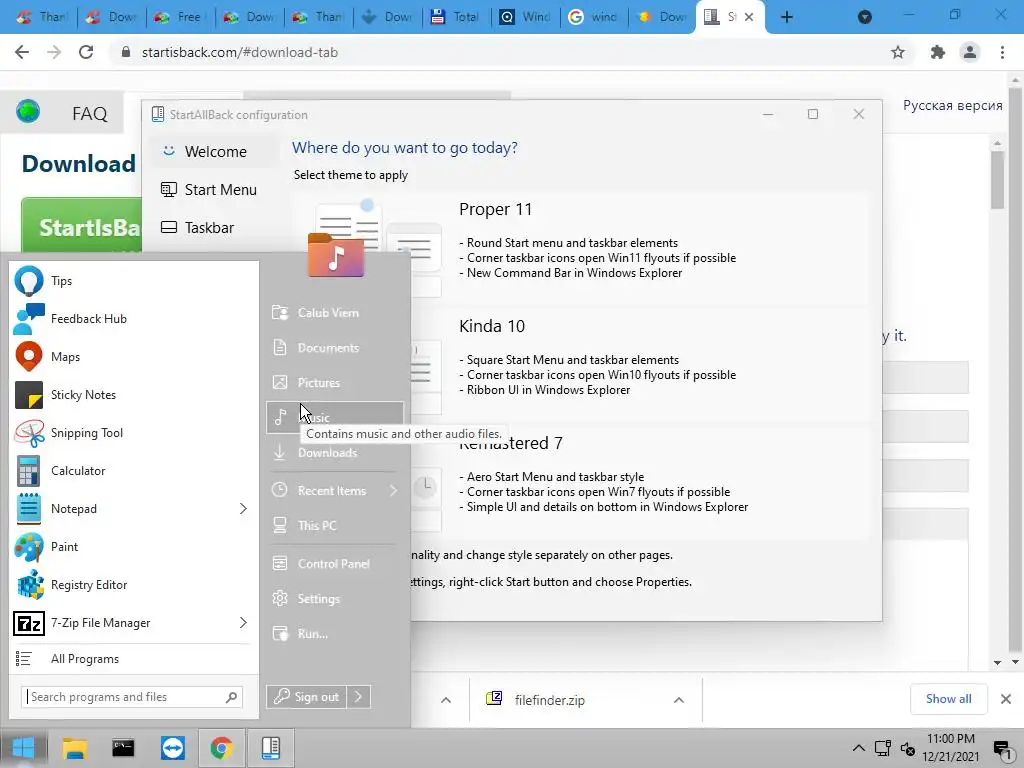Click the Sign out button
1024x768 pixels.
[307, 697]
